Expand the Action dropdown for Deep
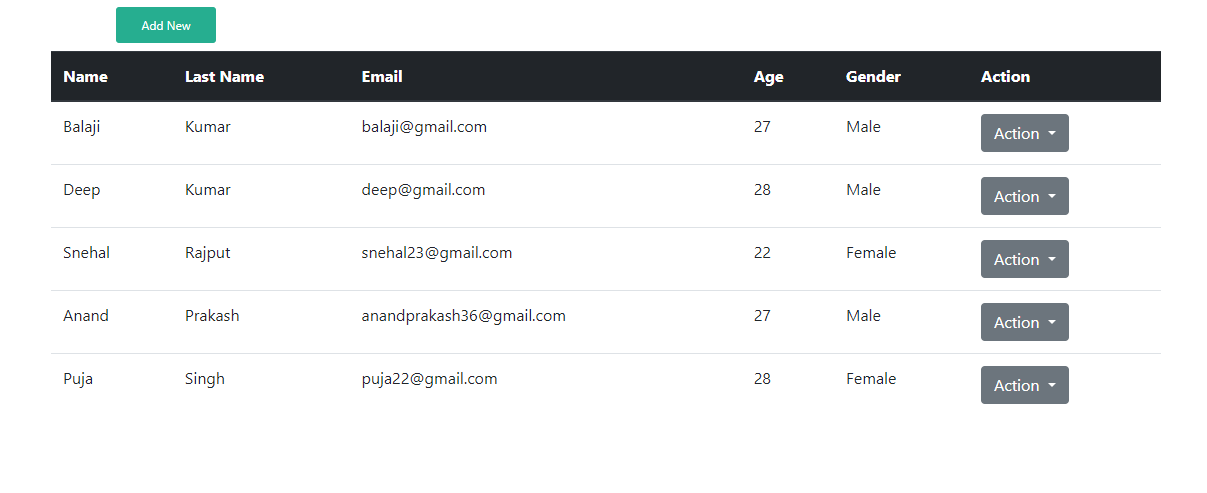This screenshot has height=493, width=1207. [1025, 196]
